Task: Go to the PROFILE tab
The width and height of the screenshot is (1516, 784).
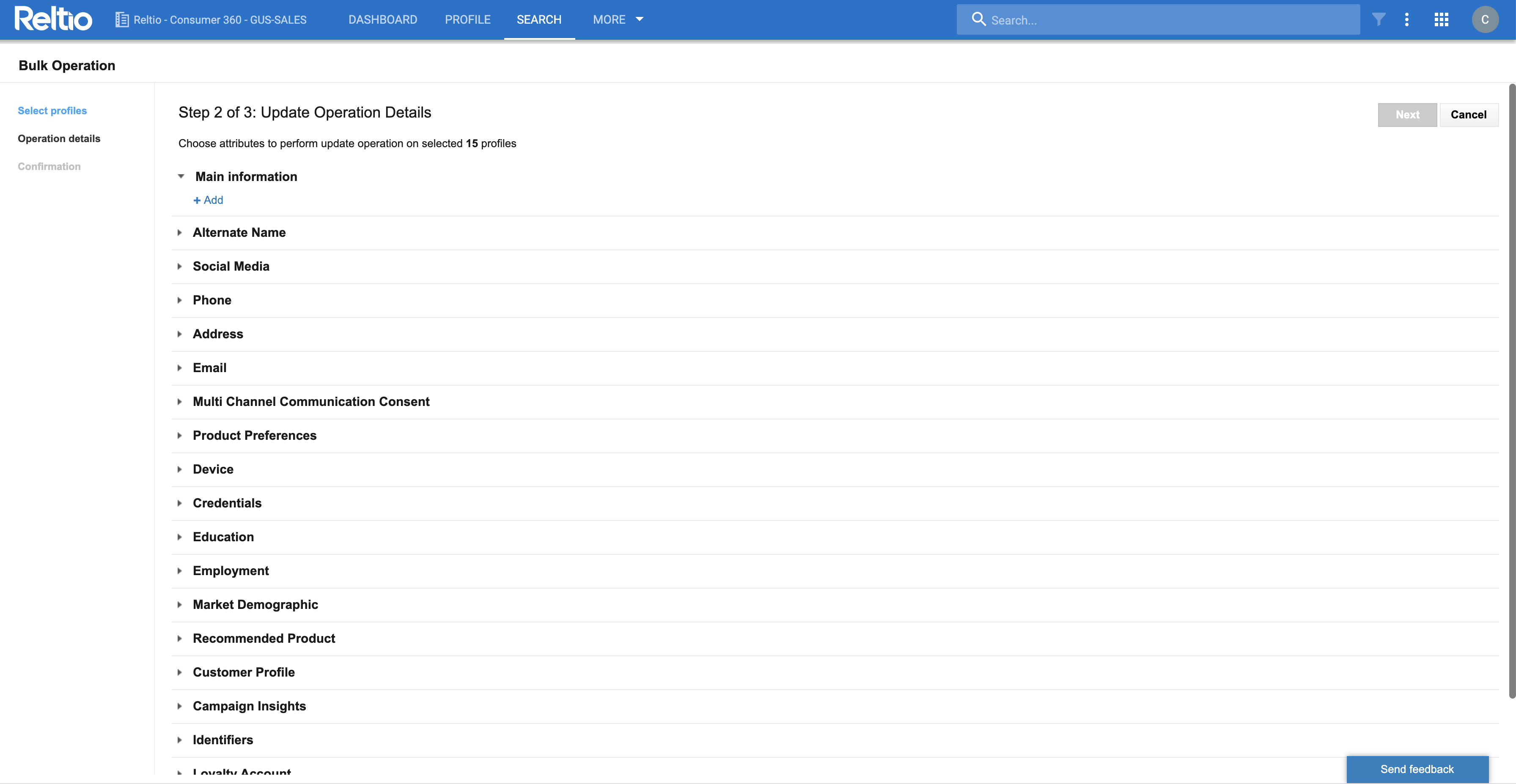Action: 467,19
